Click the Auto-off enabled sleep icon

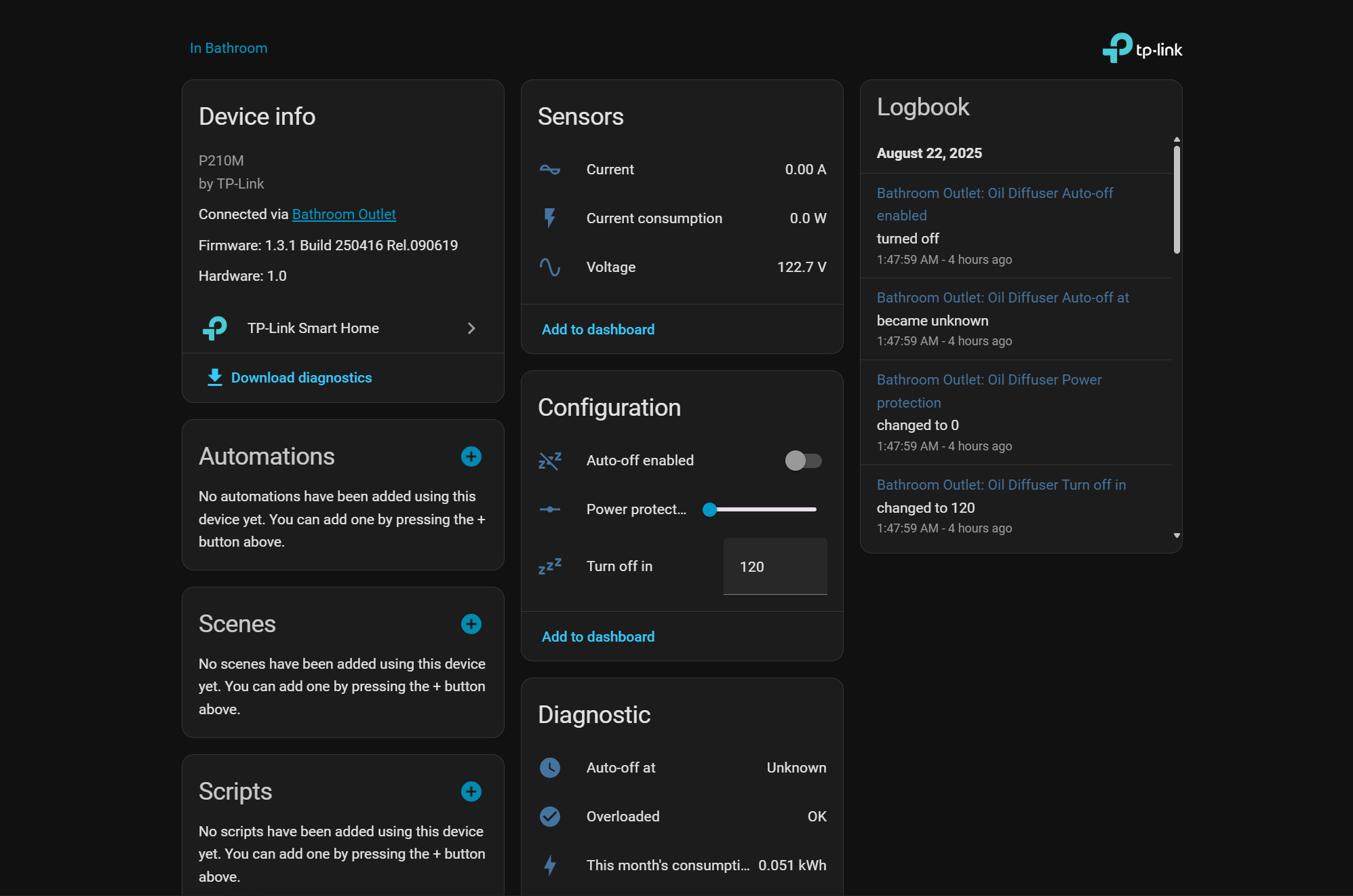point(549,461)
